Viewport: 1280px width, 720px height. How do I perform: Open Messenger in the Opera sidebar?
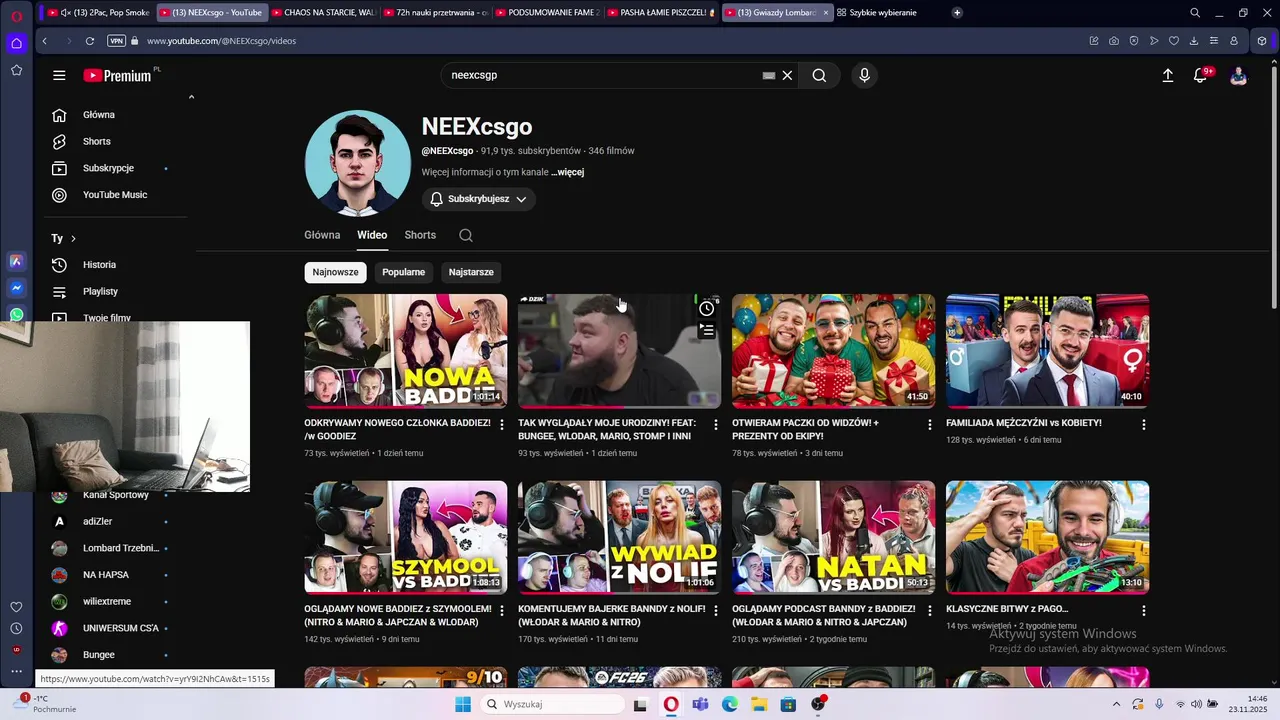pyautogui.click(x=16, y=288)
